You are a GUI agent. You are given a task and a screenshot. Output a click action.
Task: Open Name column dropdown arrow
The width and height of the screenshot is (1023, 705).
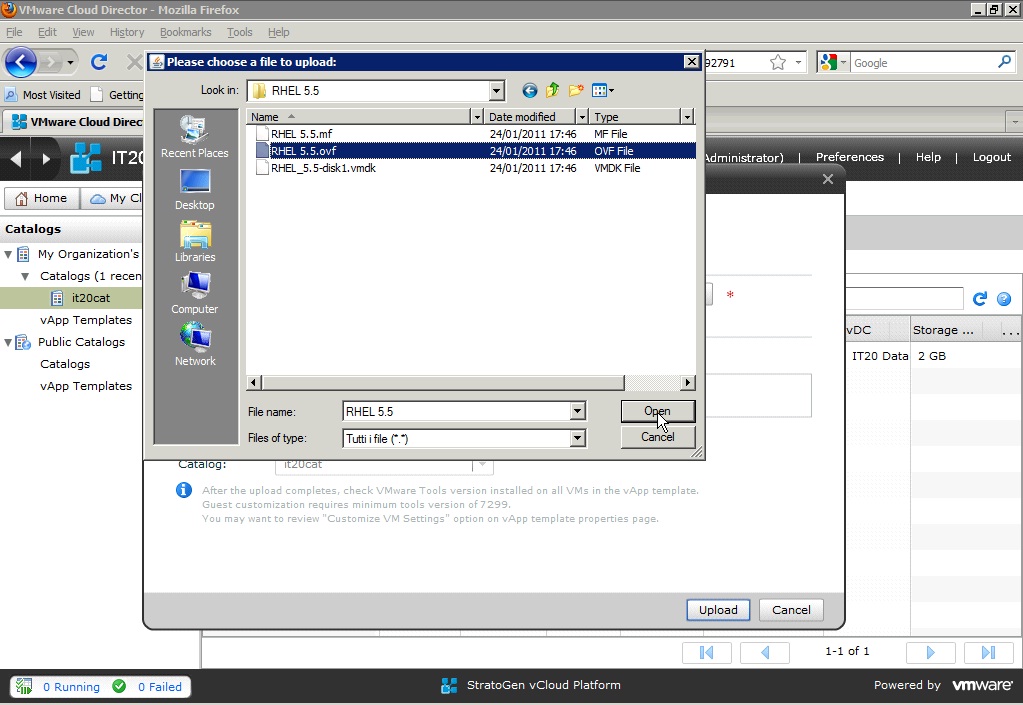click(477, 117)
